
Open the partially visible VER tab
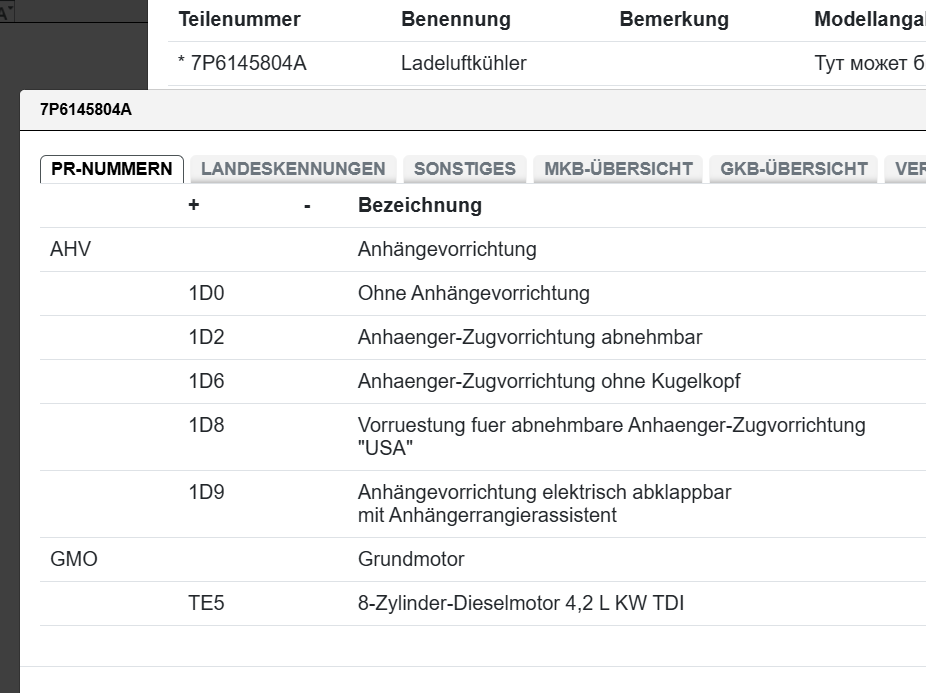(908, 169)
